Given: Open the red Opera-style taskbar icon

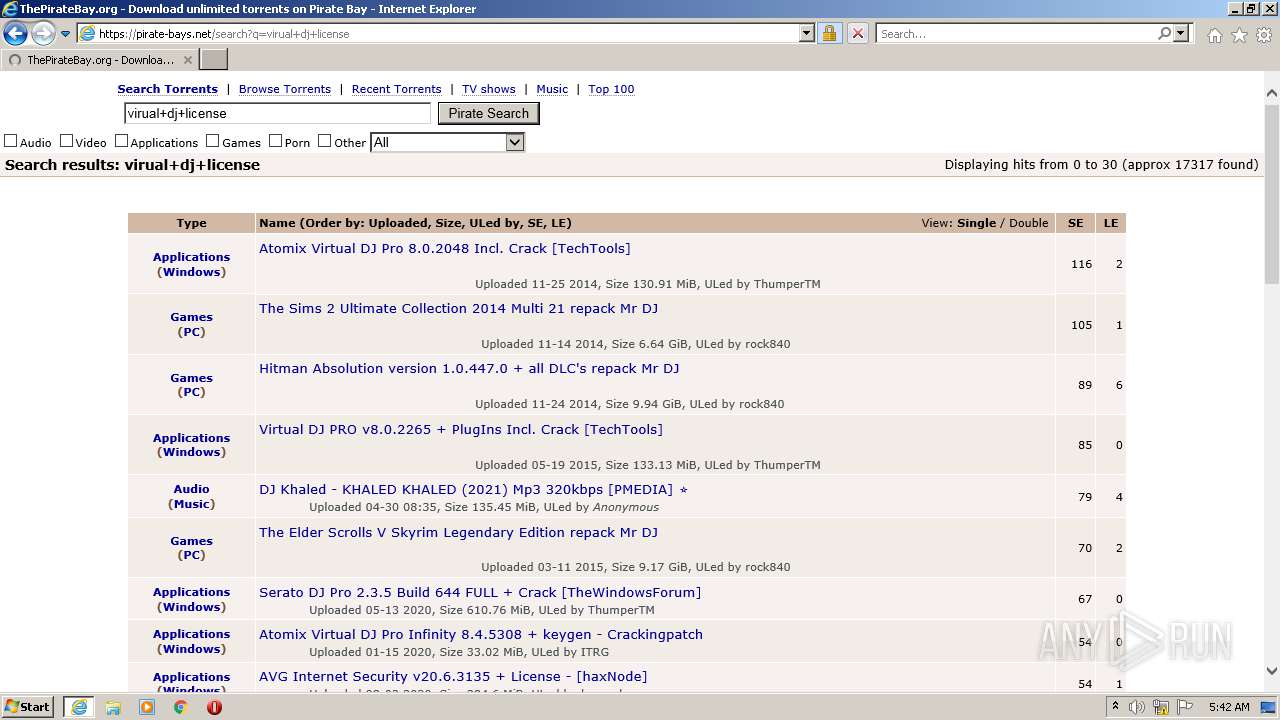Looking at the screenshot, I should tap(214, 707).
